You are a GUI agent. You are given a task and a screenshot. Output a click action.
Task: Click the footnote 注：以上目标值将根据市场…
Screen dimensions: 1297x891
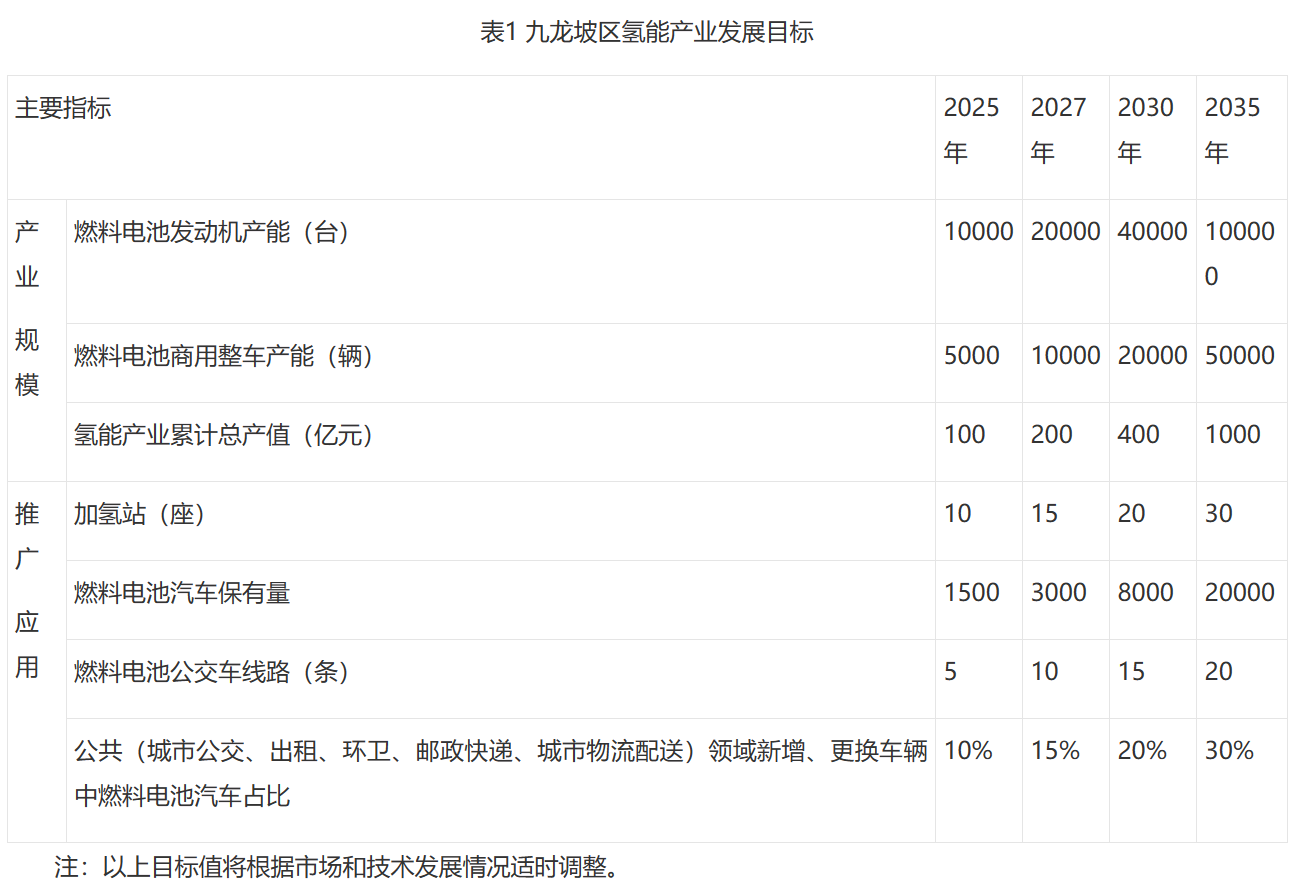(337, 866)
